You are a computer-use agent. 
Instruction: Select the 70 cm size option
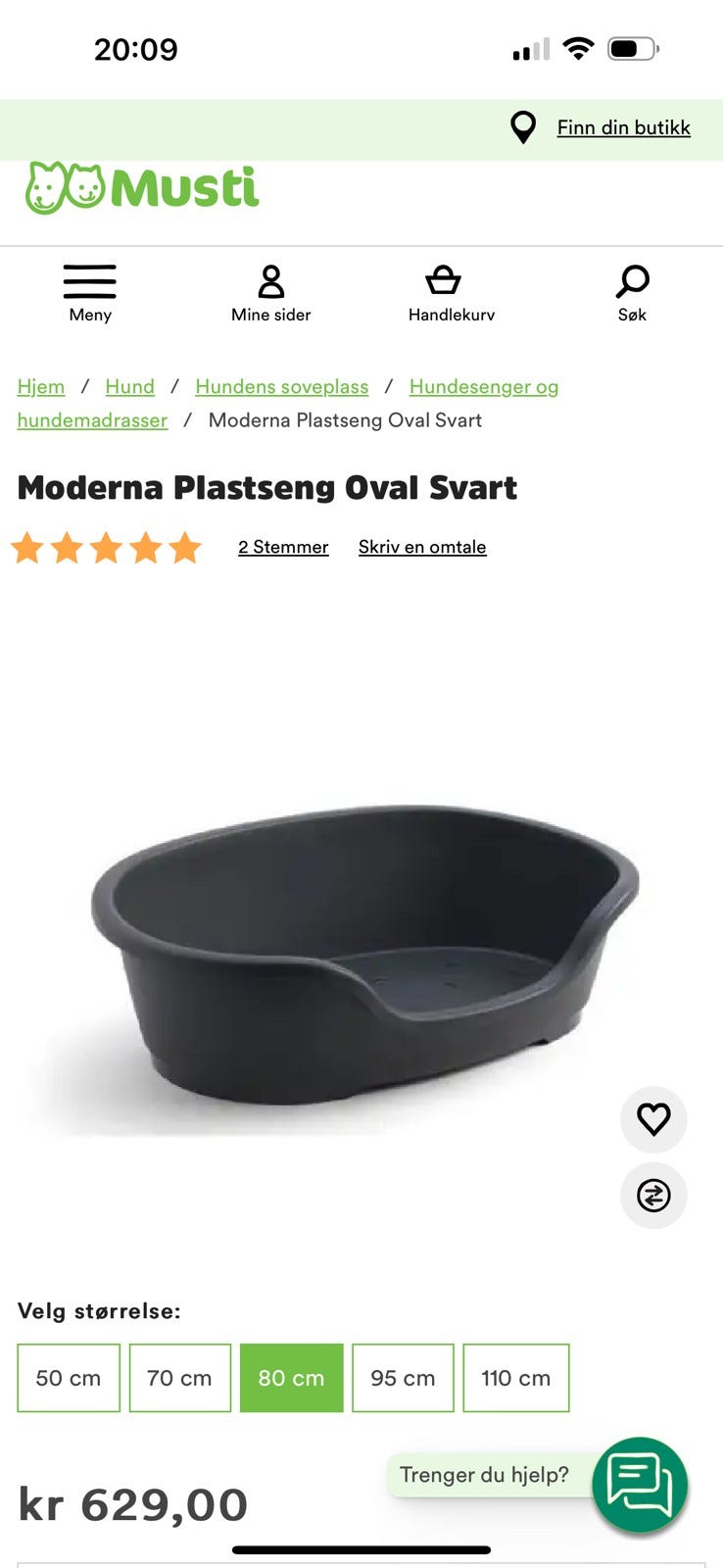pos(179,1378)
